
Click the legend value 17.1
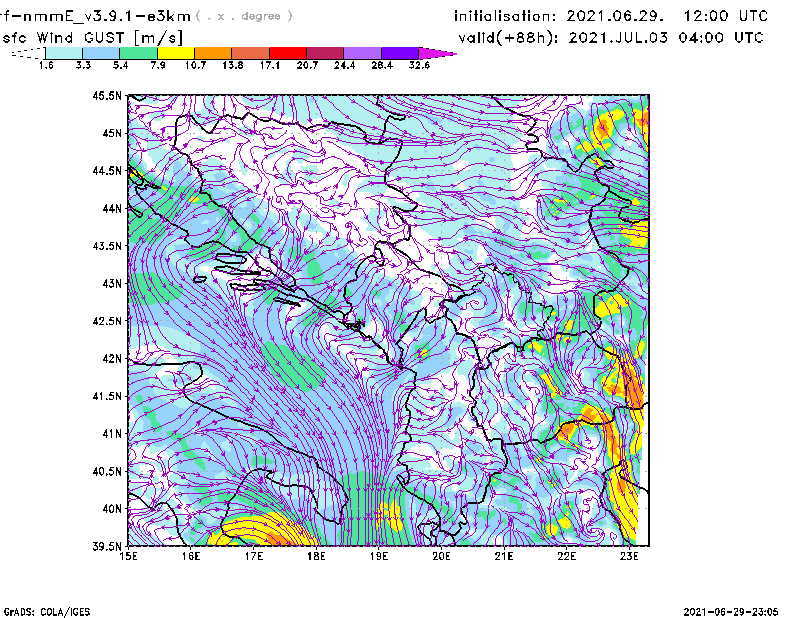(270, 65)
